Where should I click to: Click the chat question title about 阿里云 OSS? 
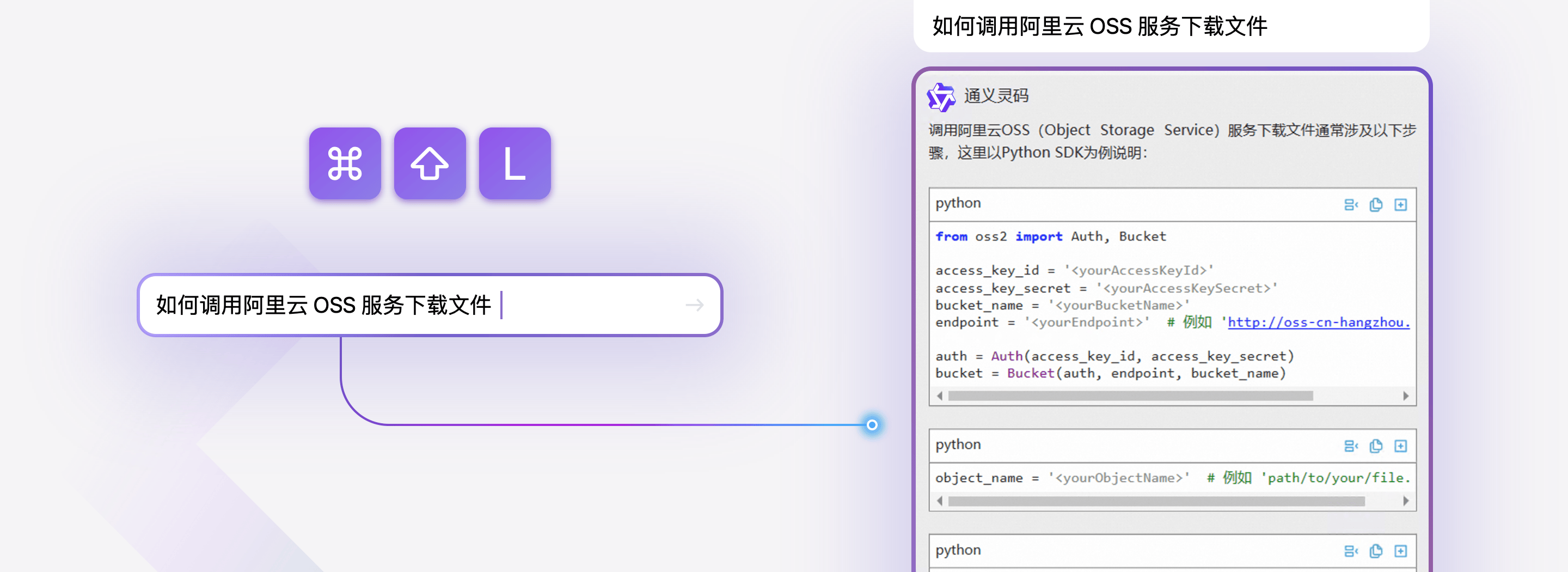(x=1099, y=26)
